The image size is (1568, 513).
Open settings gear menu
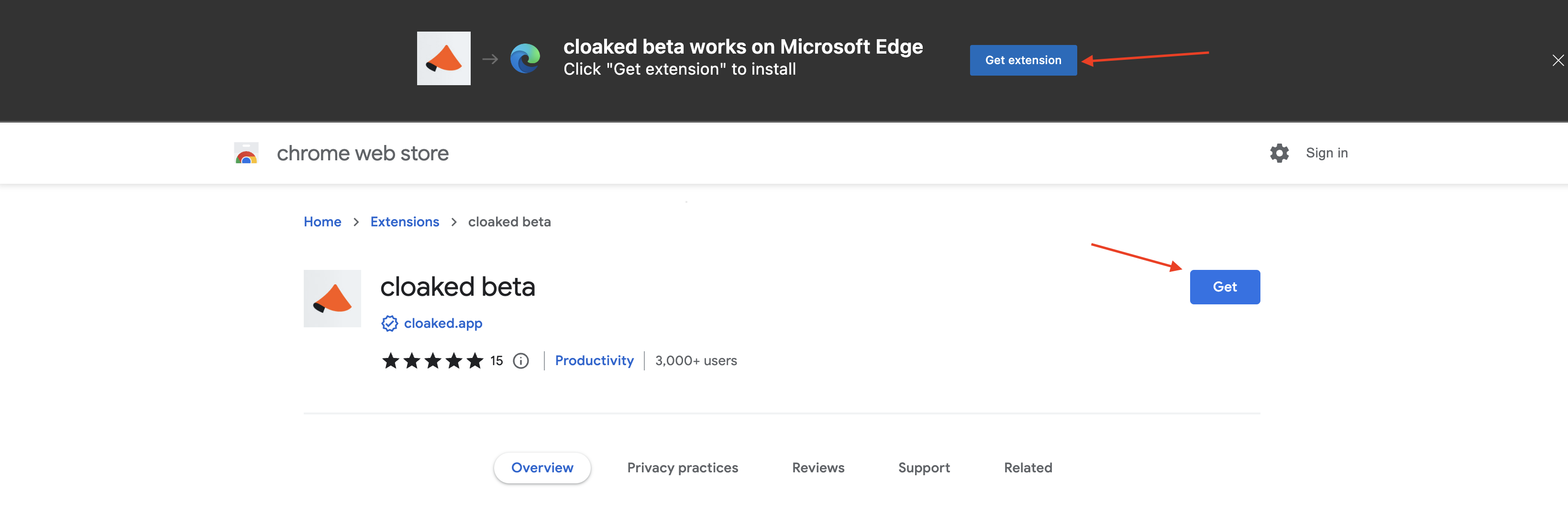(1280, 153)
